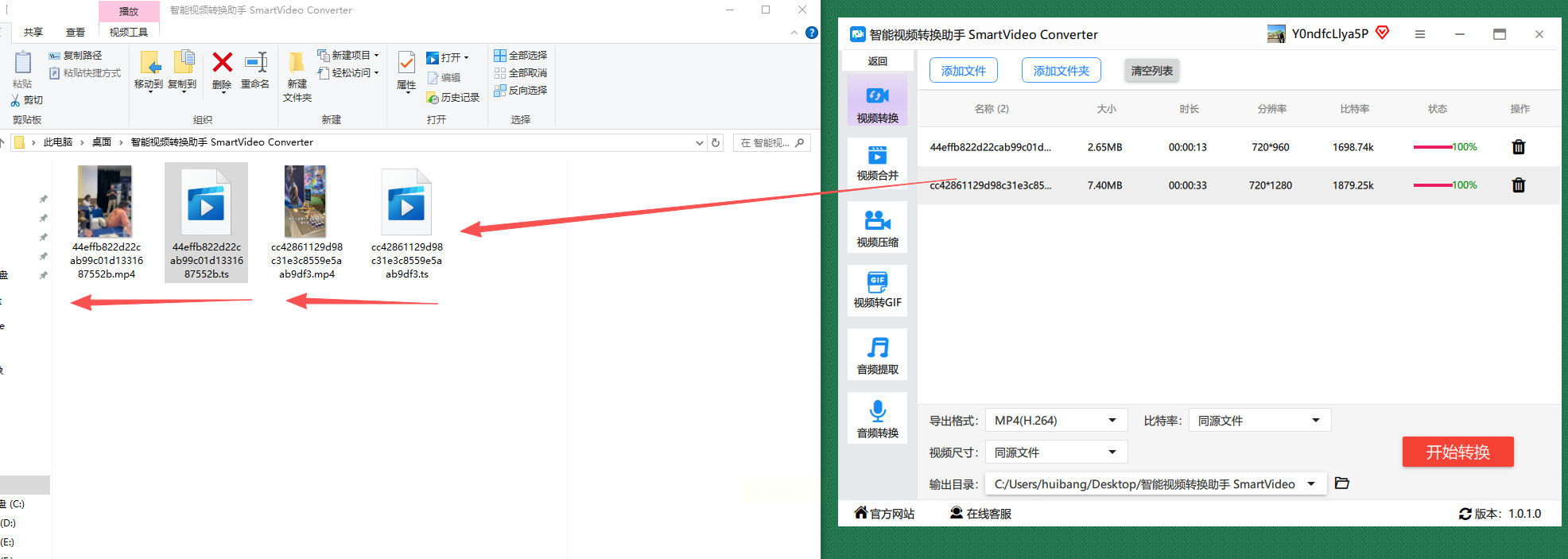Delete the 44effb822d22cab99c01d row with trash icon
The image size is (1568, 559).
[1518, 147]
